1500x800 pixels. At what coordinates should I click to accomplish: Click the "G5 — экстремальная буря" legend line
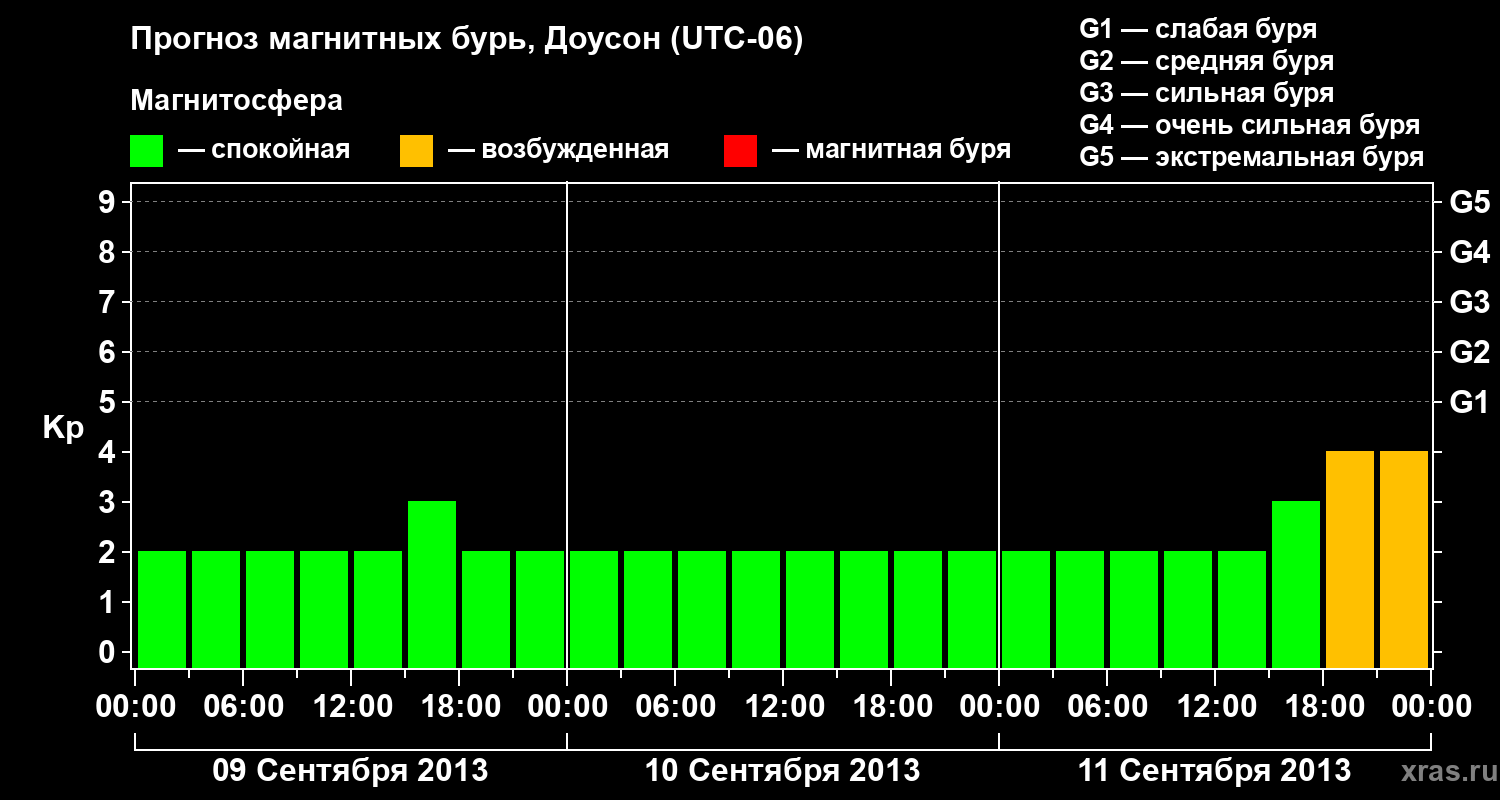1252,157
